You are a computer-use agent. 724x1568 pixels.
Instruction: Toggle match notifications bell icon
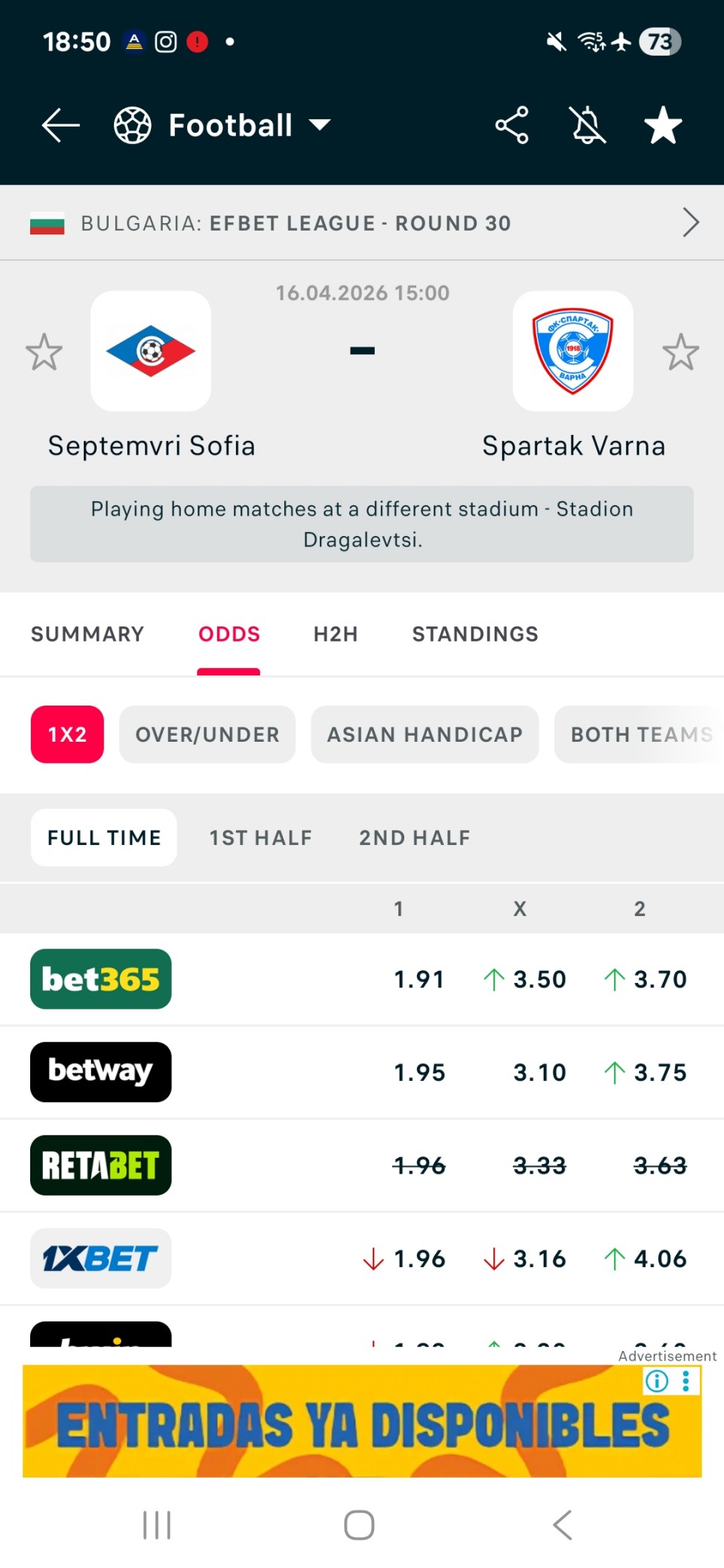[588, 125]
